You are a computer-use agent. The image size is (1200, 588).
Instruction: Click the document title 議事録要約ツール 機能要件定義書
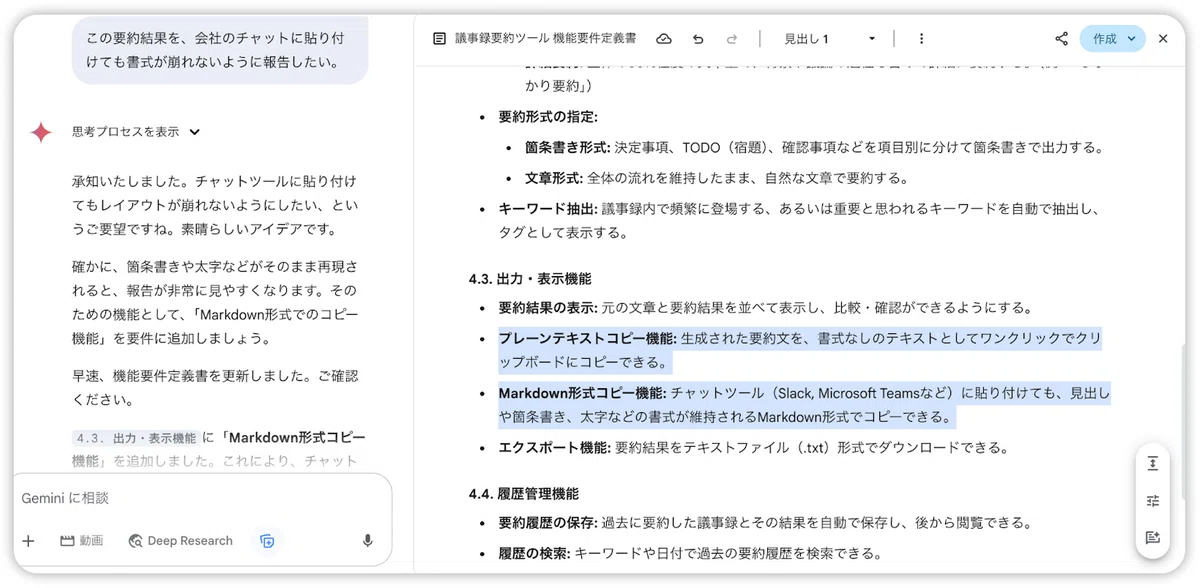[545, 39]
